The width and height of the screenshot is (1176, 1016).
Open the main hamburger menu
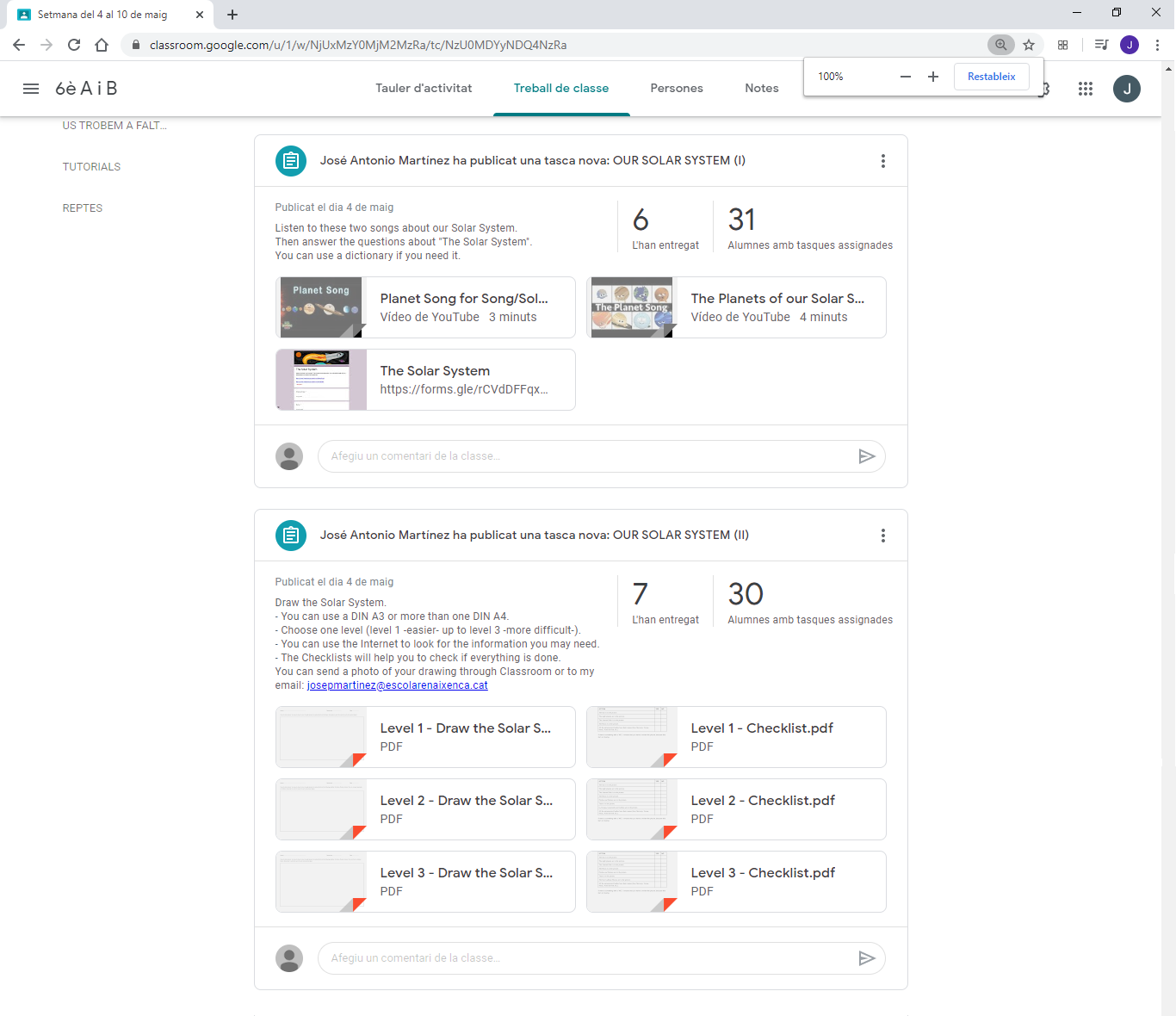(31, 89)
